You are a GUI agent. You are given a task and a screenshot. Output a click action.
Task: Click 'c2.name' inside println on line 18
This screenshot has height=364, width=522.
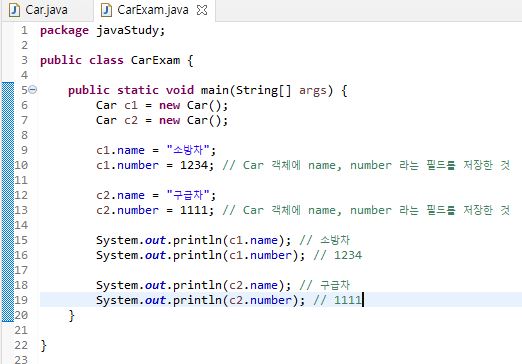point(254,285)
